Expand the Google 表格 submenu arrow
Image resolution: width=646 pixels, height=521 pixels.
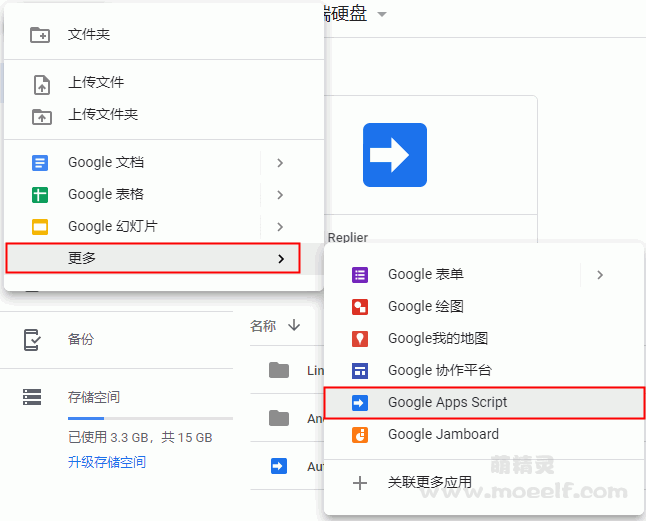coord(280,195)
